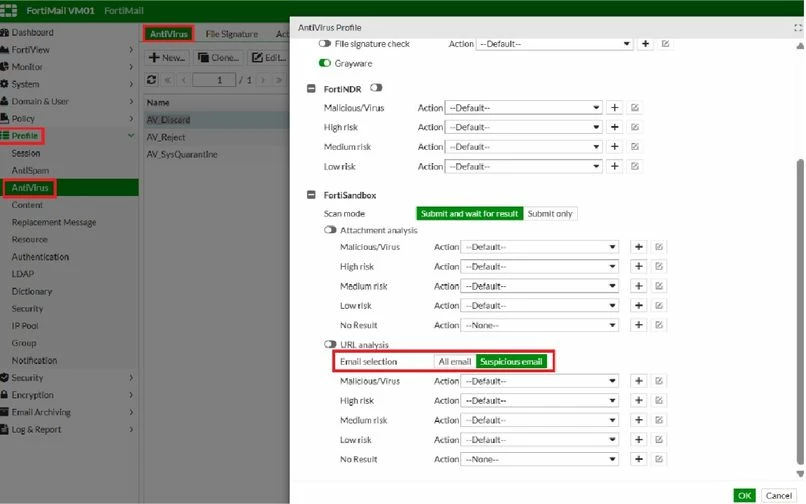Open URL analysis No Result Action dropdown

539,459
